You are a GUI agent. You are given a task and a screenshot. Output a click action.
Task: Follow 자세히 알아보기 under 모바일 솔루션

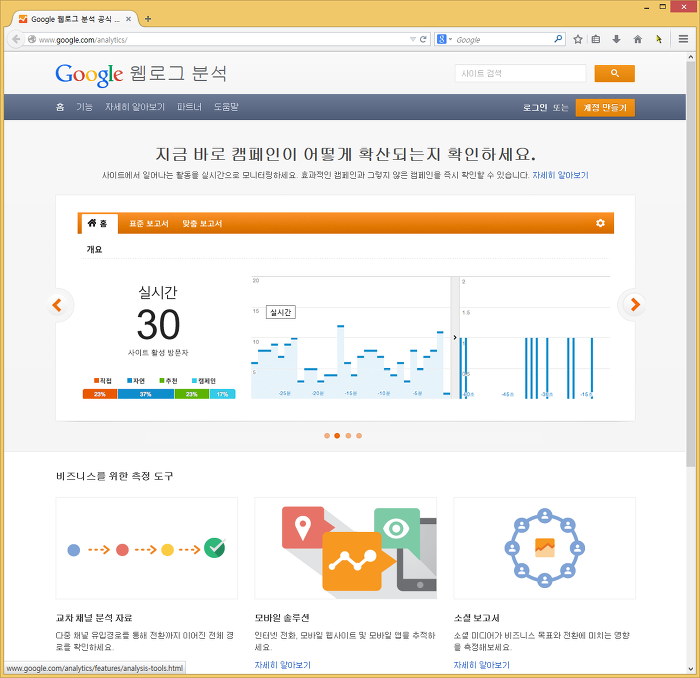coord(283,665)
